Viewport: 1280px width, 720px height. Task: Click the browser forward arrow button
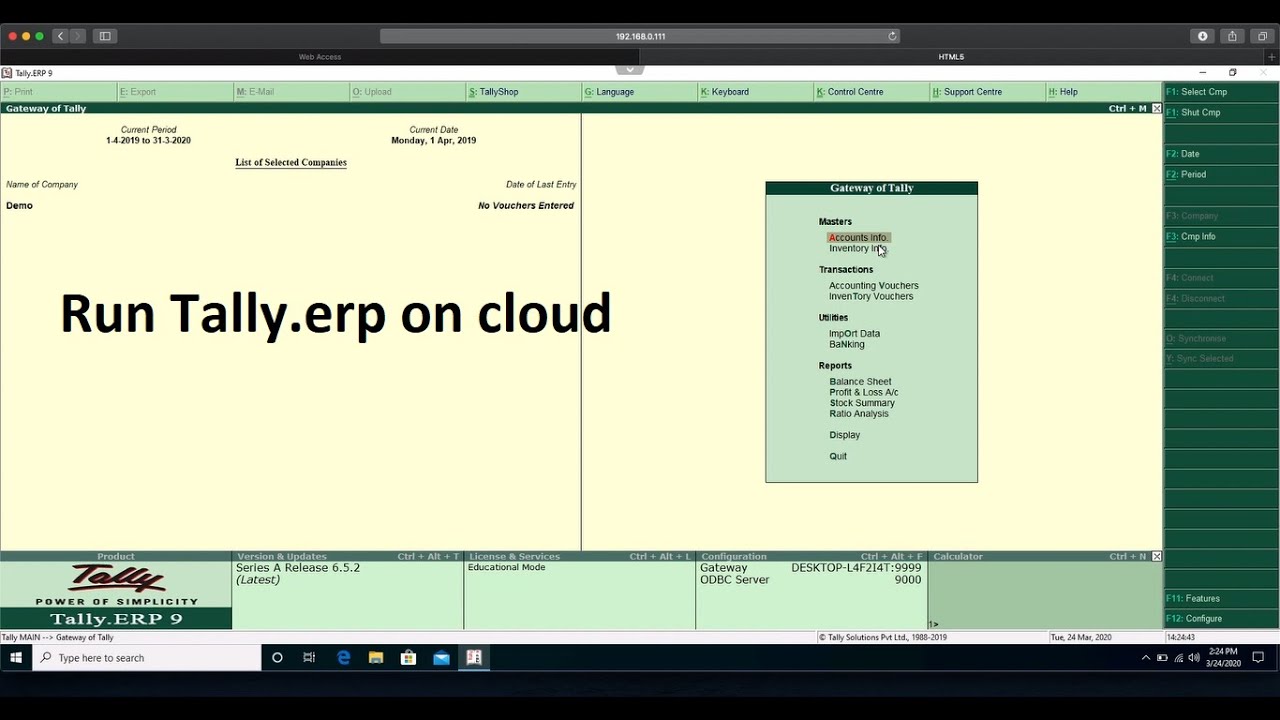(77, 36)
